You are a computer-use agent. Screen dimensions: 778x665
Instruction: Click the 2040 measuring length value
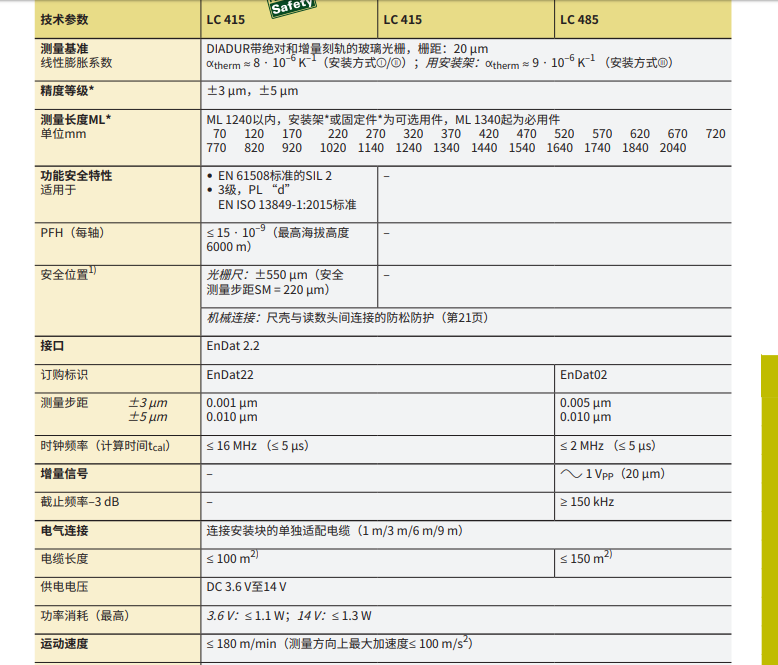[673, 148]
